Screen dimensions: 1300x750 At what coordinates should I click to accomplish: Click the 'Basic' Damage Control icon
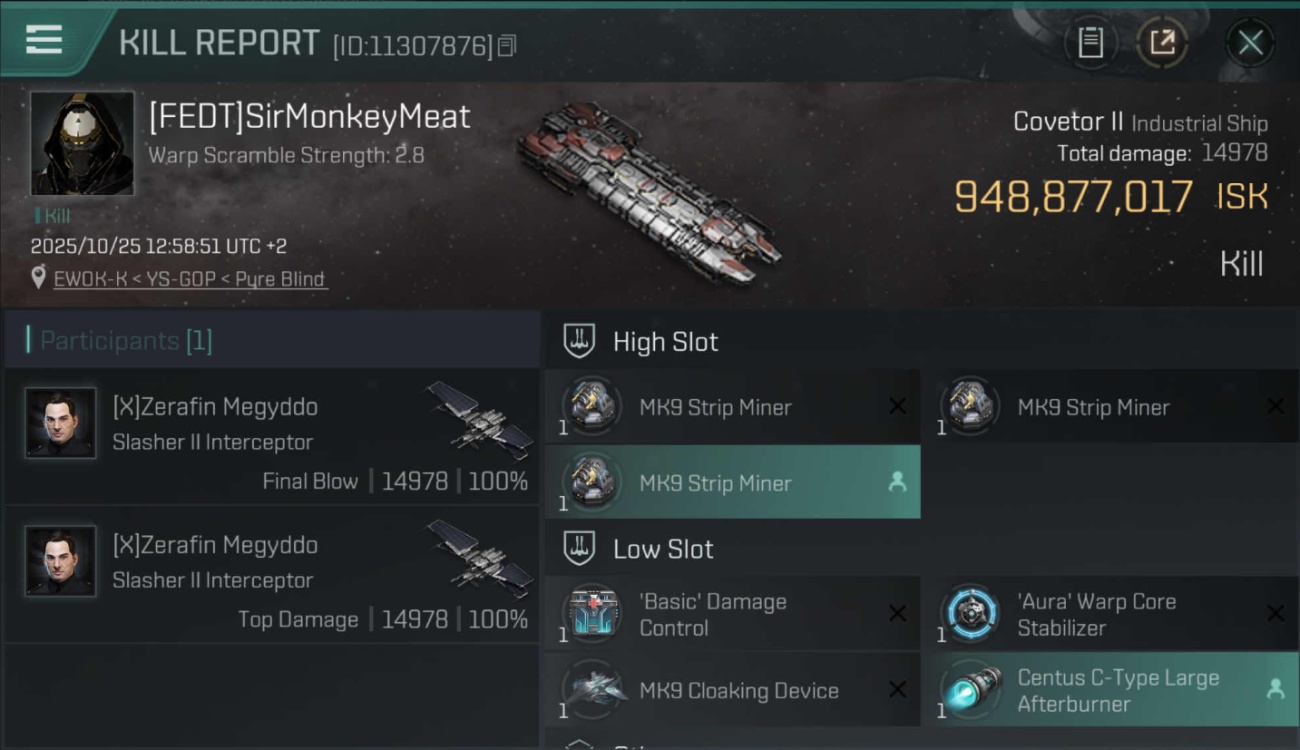[x=592, y=613]
